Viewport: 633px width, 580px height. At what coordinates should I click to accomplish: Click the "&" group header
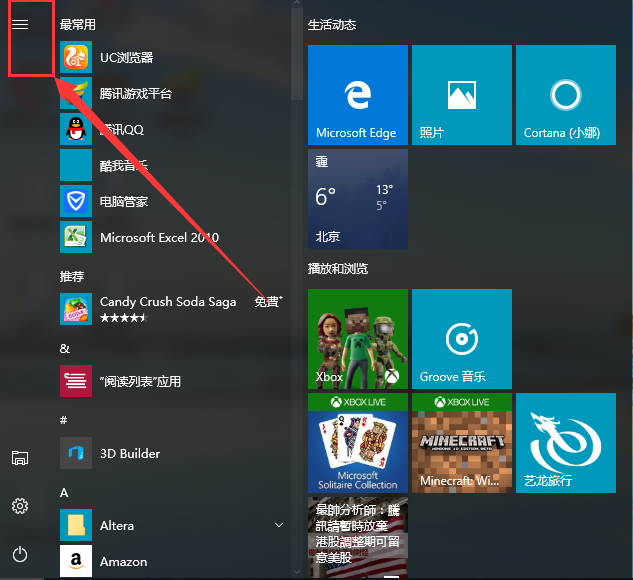(x=65, y=348)
